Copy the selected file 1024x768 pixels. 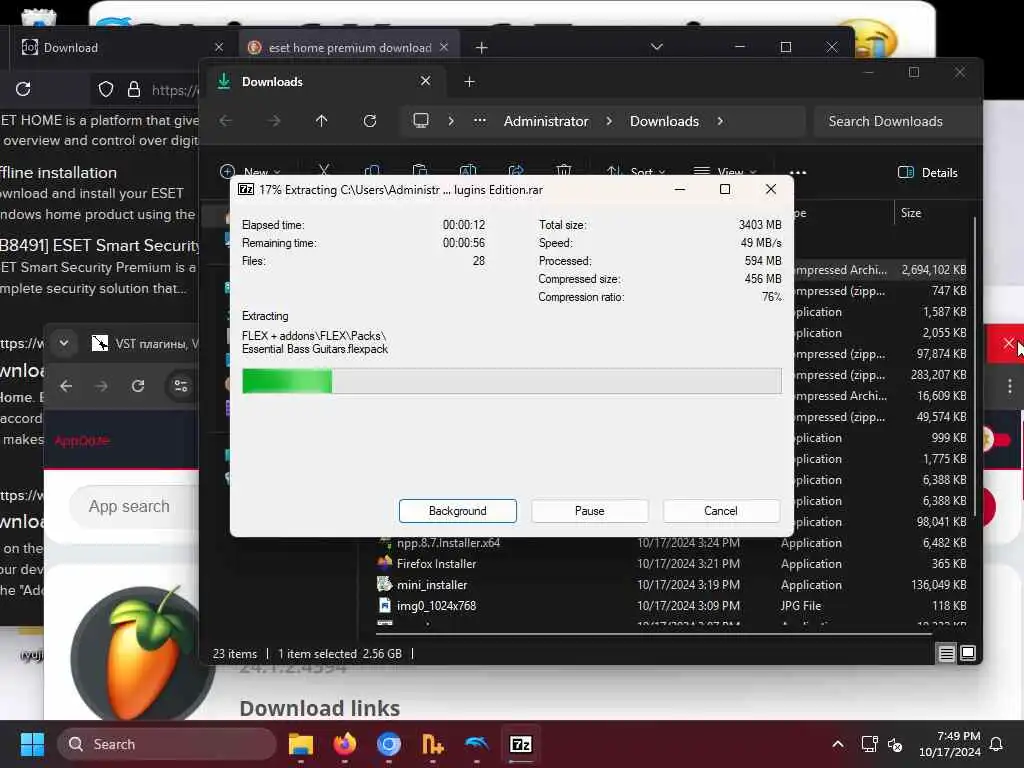pyautogui.click(x=372, y=171)
